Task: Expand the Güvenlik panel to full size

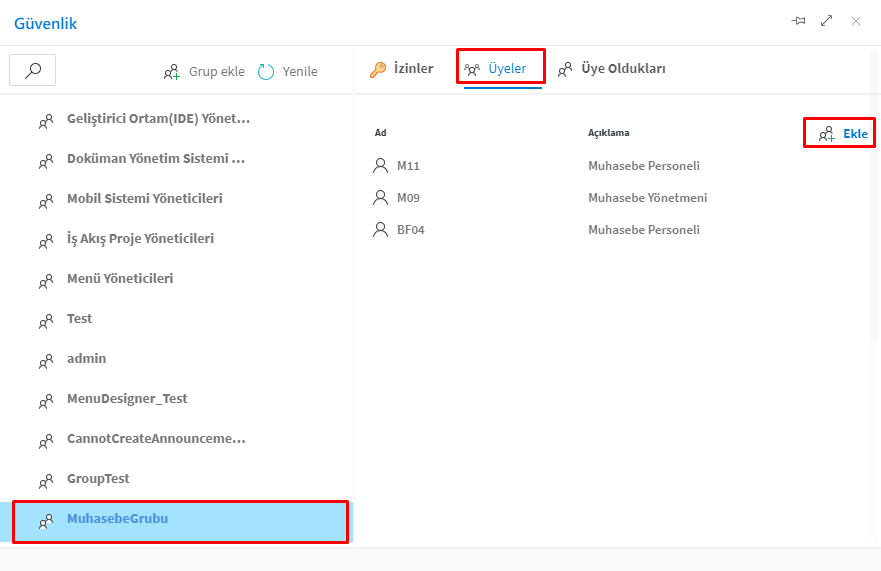Action: pos(827,21)
